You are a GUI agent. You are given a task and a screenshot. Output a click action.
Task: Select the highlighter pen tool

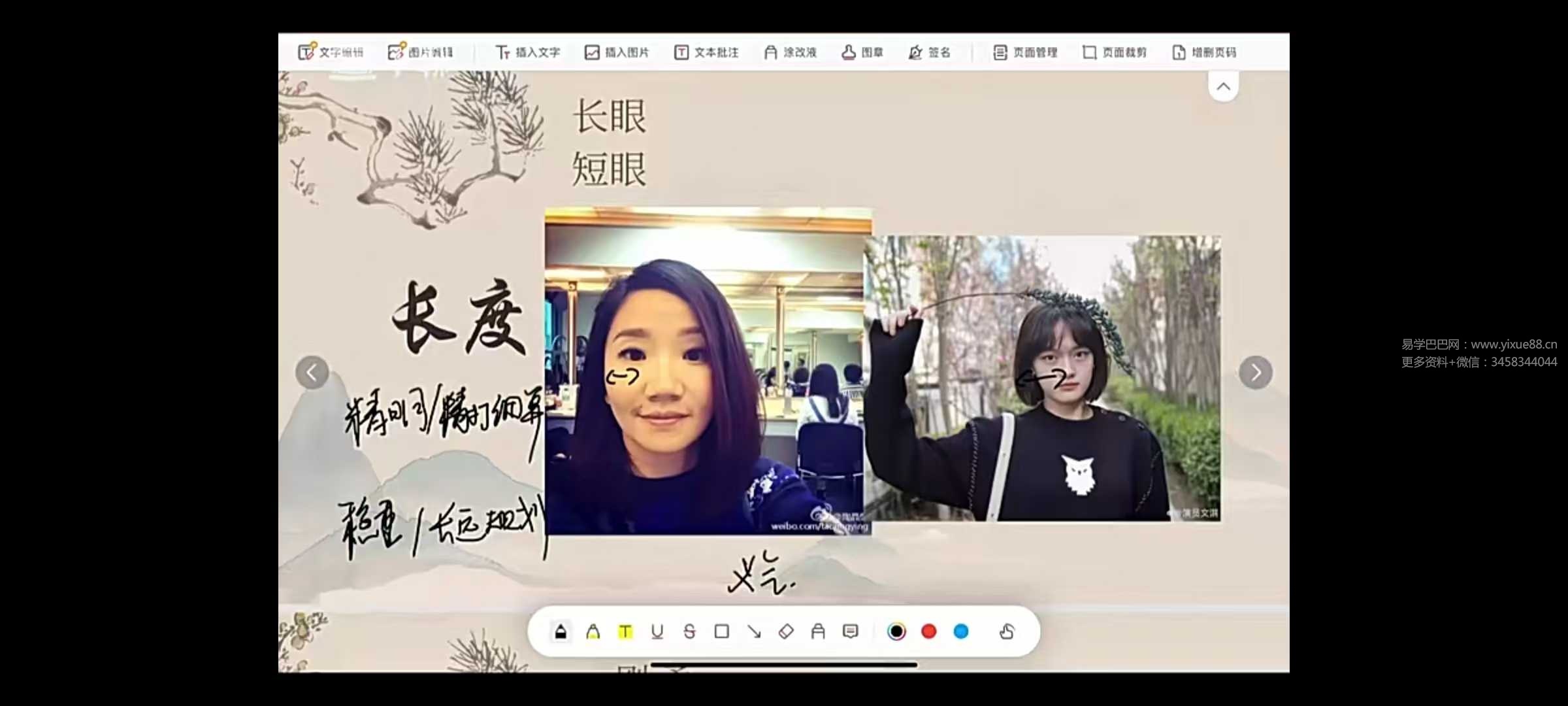[x=593, y=631]
